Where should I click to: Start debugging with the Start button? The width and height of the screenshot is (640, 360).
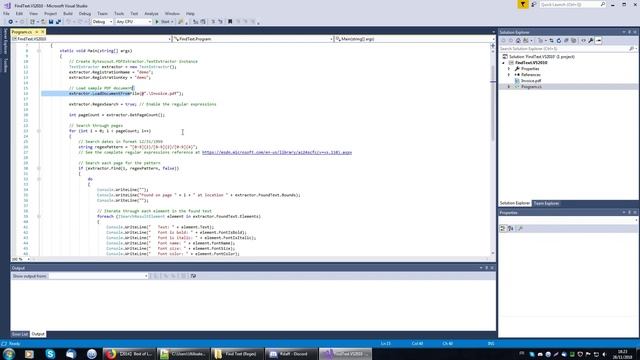pyautogui.click(x=164, y=22)
